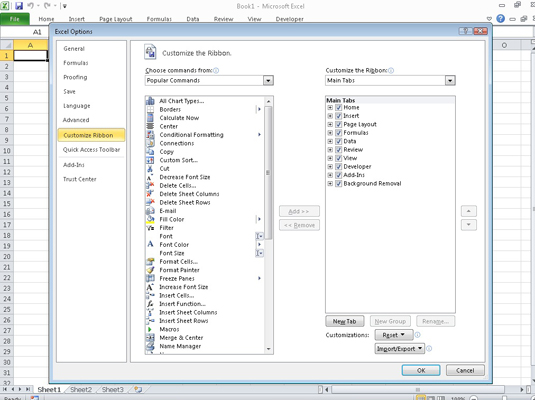Open the Import/Export dropdown button
535x400 pixels.
click(400, 348)
